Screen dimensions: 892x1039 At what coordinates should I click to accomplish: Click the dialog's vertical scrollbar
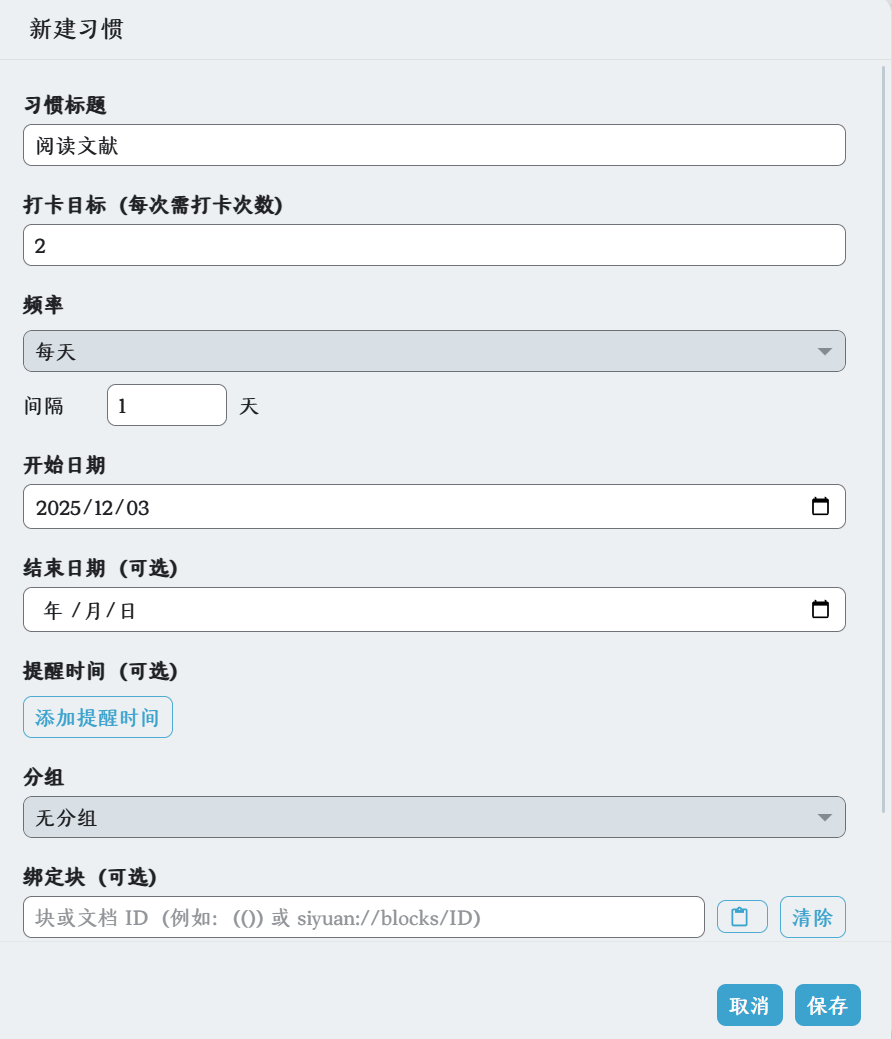pos(884,440)
